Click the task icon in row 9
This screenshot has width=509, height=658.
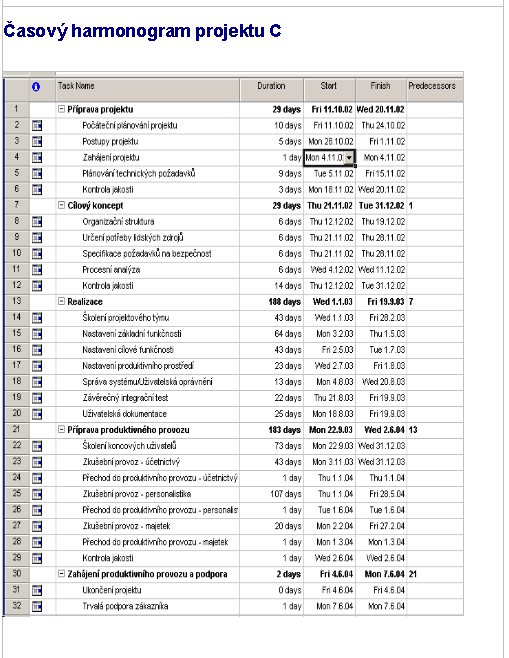37,238
